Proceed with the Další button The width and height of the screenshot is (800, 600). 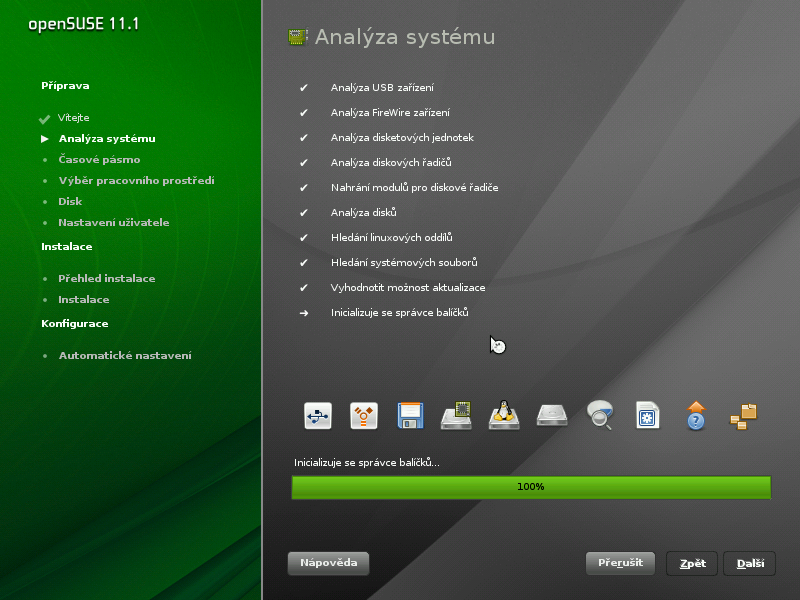click(749, 563)
